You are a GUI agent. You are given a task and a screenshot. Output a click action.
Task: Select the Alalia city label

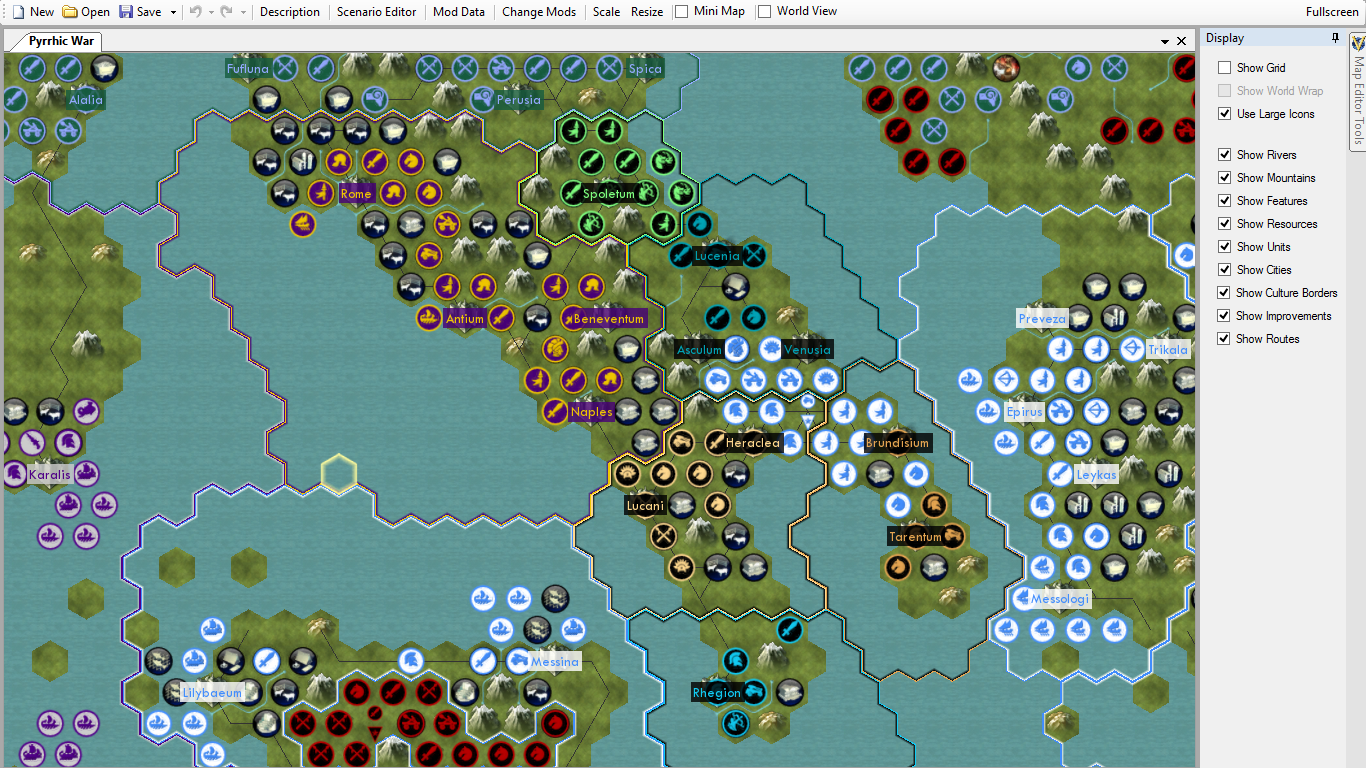point(85,100)
